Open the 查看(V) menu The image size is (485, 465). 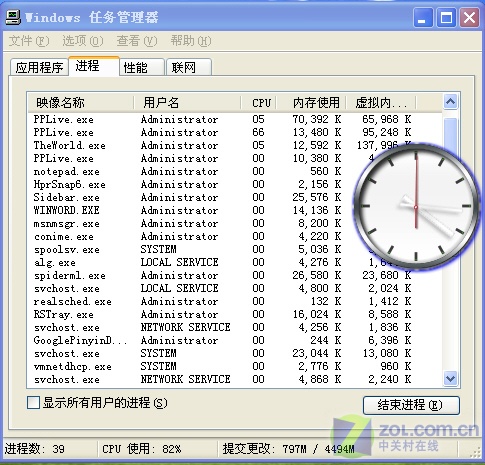pos(137,41)
